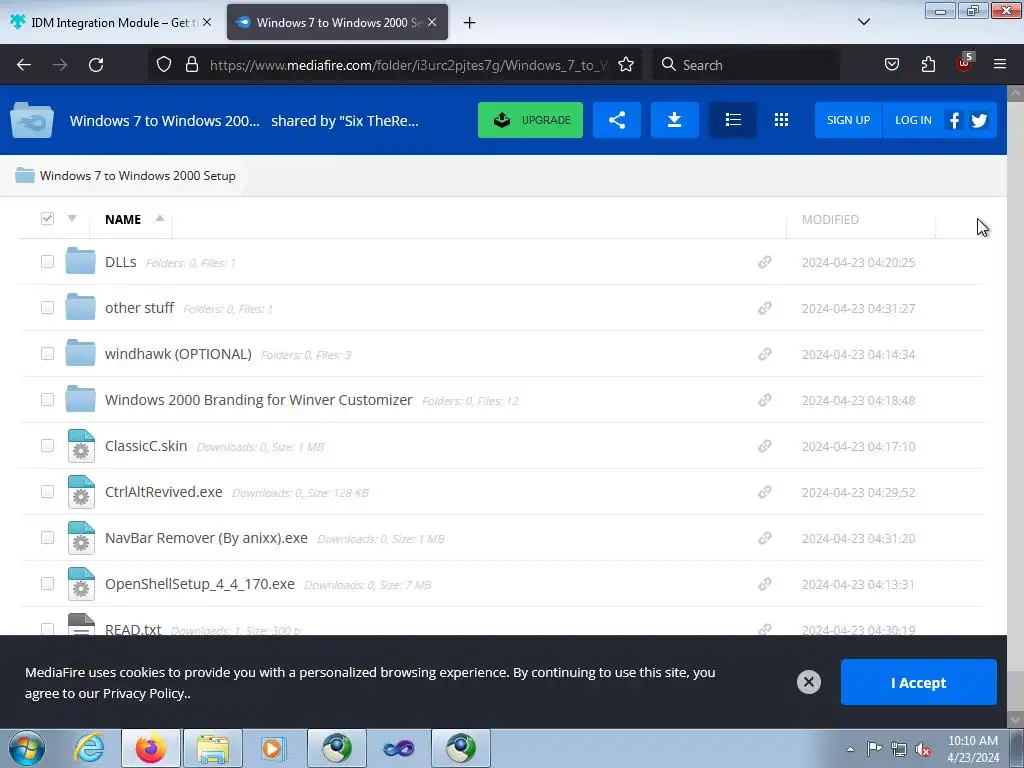Select Windows 7 to Windows 2000 tab
This screenshot has height=768, width=1024.
337,22
